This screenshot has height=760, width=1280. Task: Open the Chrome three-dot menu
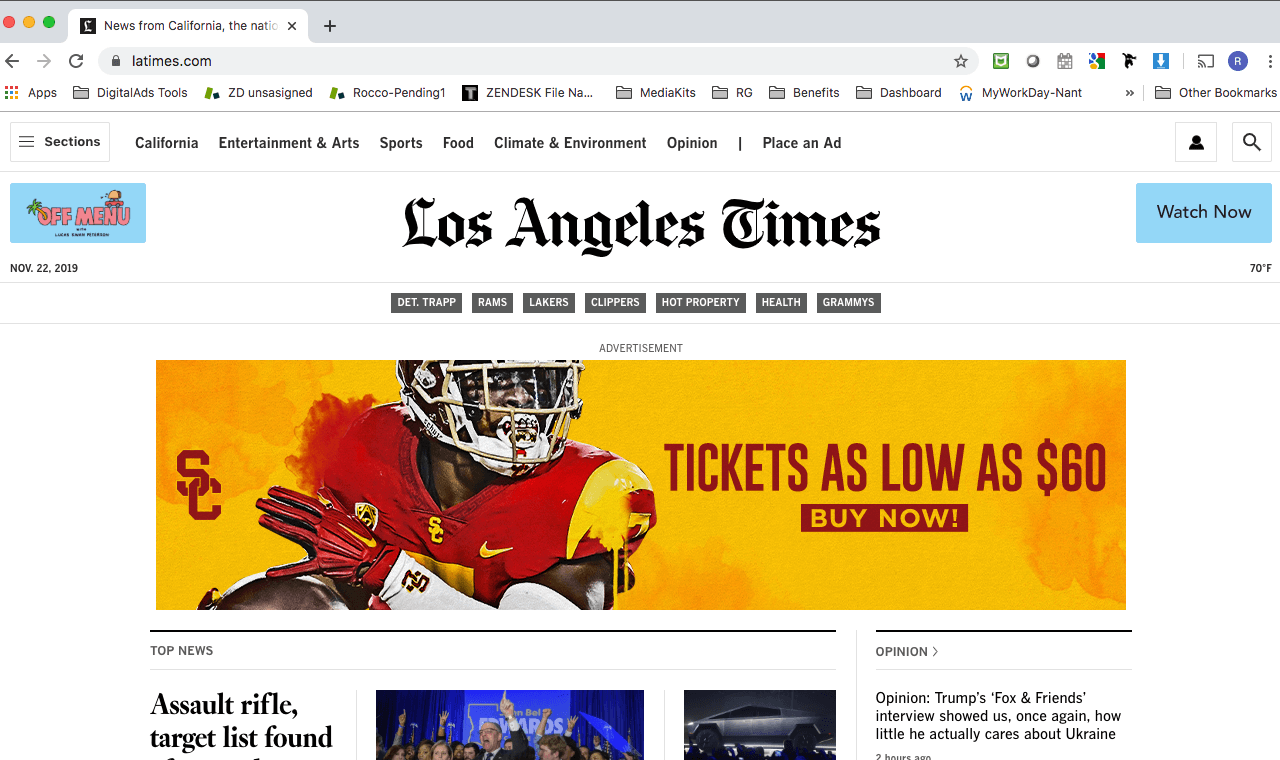[1270, 61]
